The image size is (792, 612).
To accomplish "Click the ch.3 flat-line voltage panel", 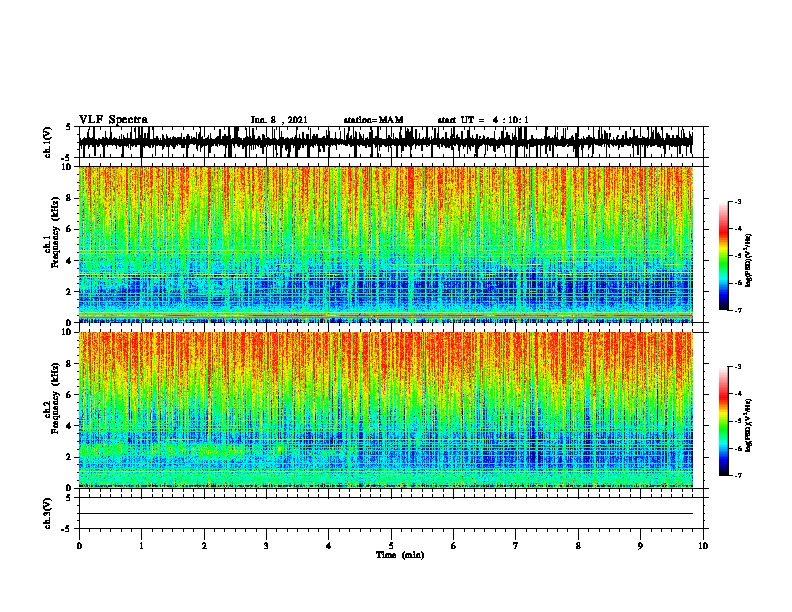I will pyautogui.click(x=391, y=513).
